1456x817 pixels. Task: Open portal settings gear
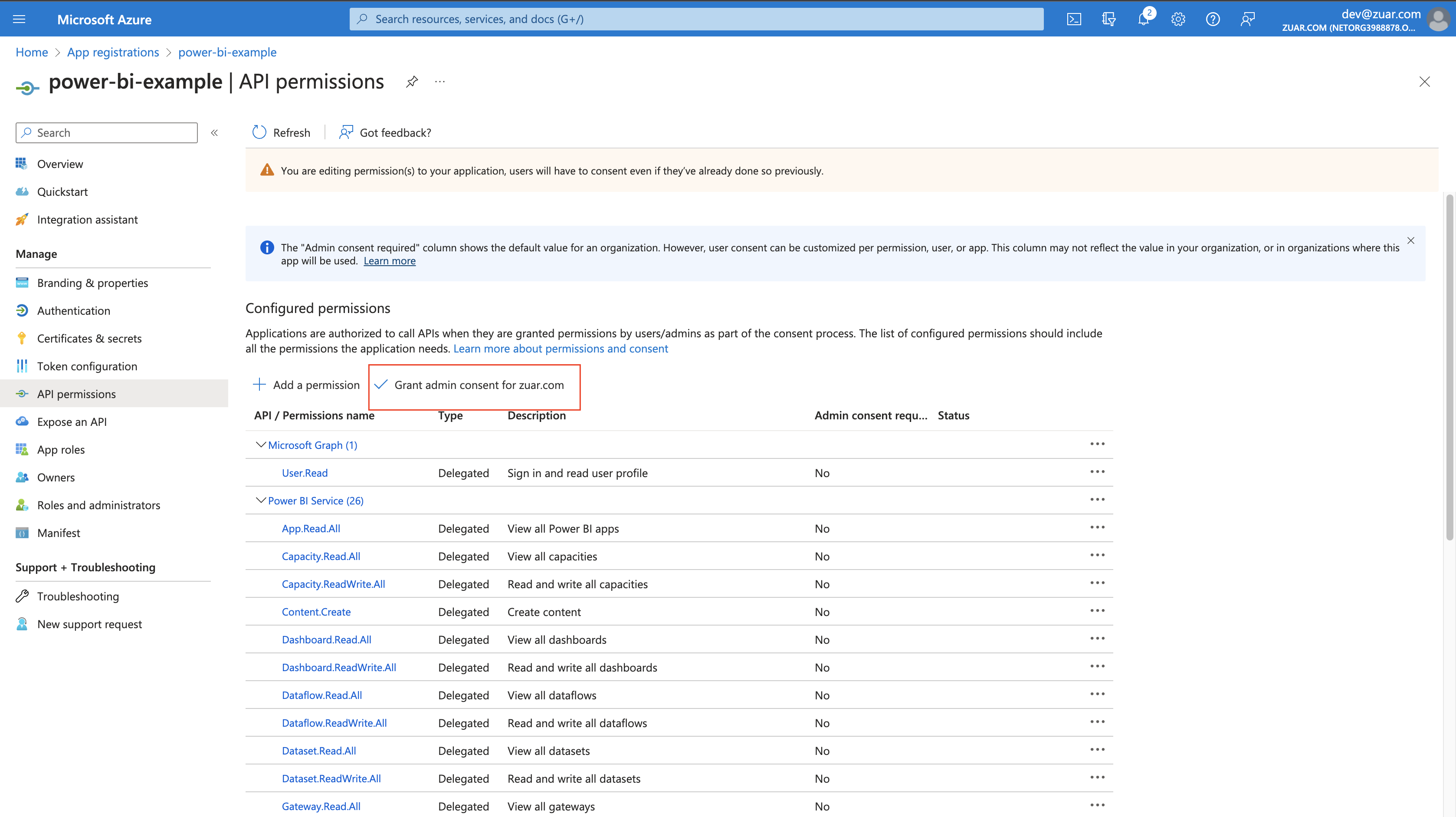pyautogui.click(x=1178, y=19)
